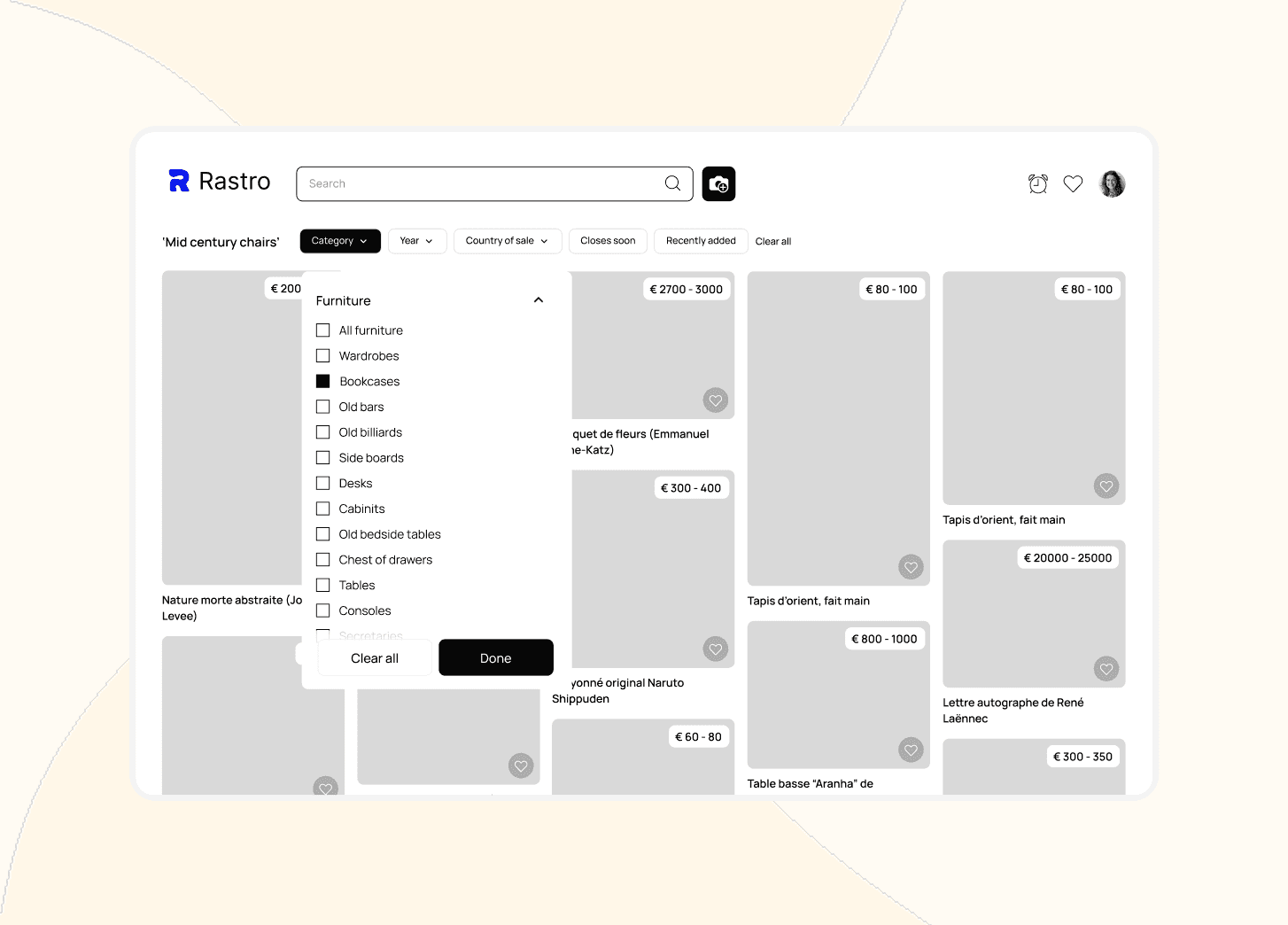Click the Rastro logo

click(x=219, y=182)
